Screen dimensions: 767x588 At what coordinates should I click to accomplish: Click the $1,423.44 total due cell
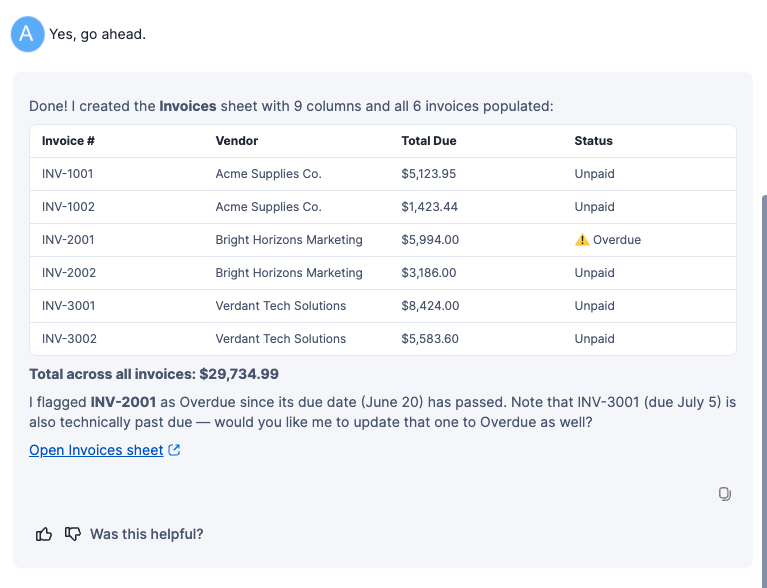[x=429, y=206]
